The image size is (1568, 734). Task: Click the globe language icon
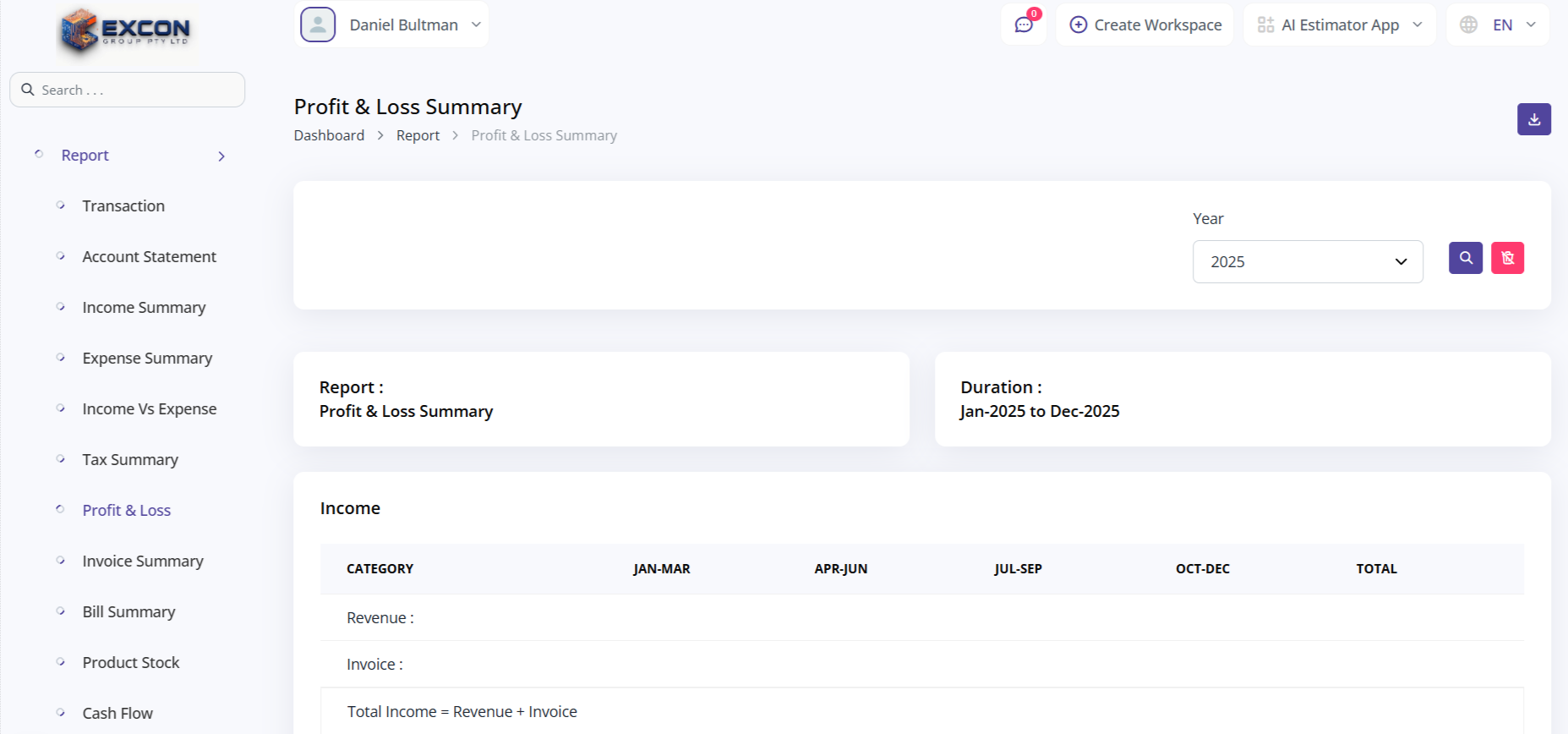coord(1468,25)
